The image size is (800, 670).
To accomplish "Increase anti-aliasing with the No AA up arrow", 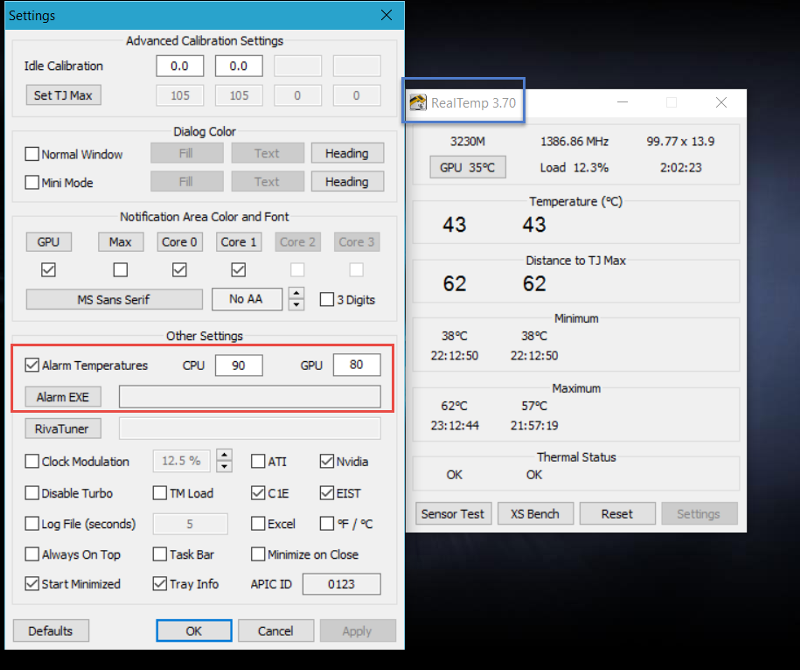I will click(296, 293).
